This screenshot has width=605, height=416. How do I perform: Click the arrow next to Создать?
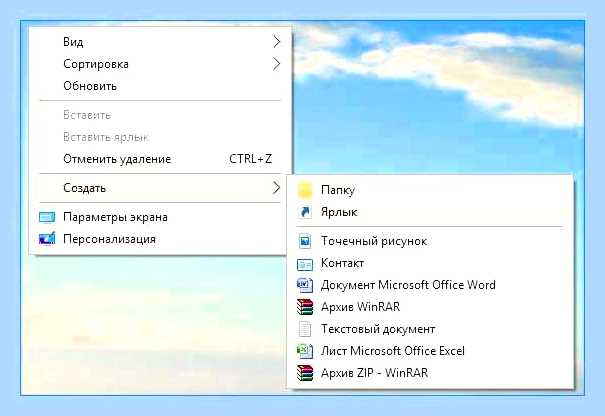point(276,188)
